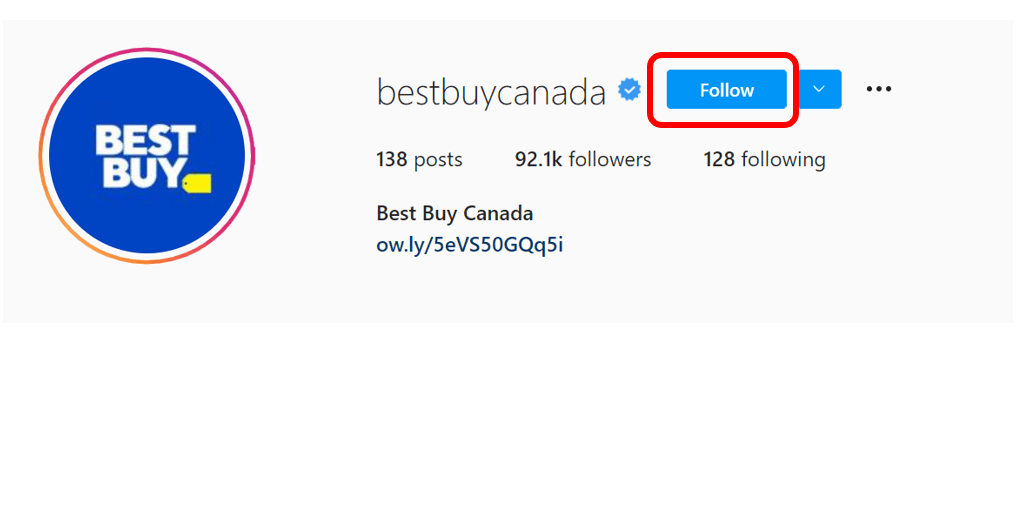View the 128 following list
Image resolution: width=1019 pixels, height=529 pixels.
pos(764,159)
